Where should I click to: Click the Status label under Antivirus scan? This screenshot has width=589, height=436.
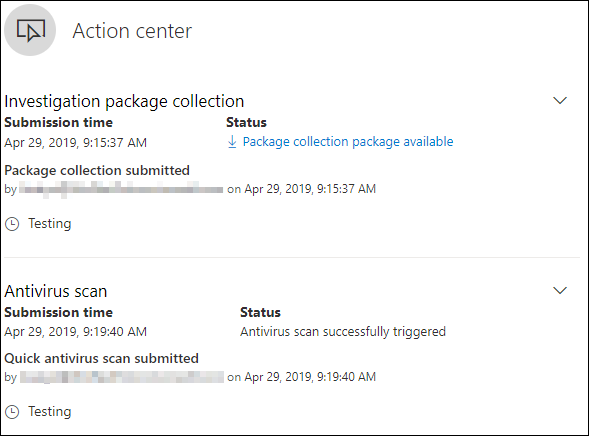coord(260,312)
